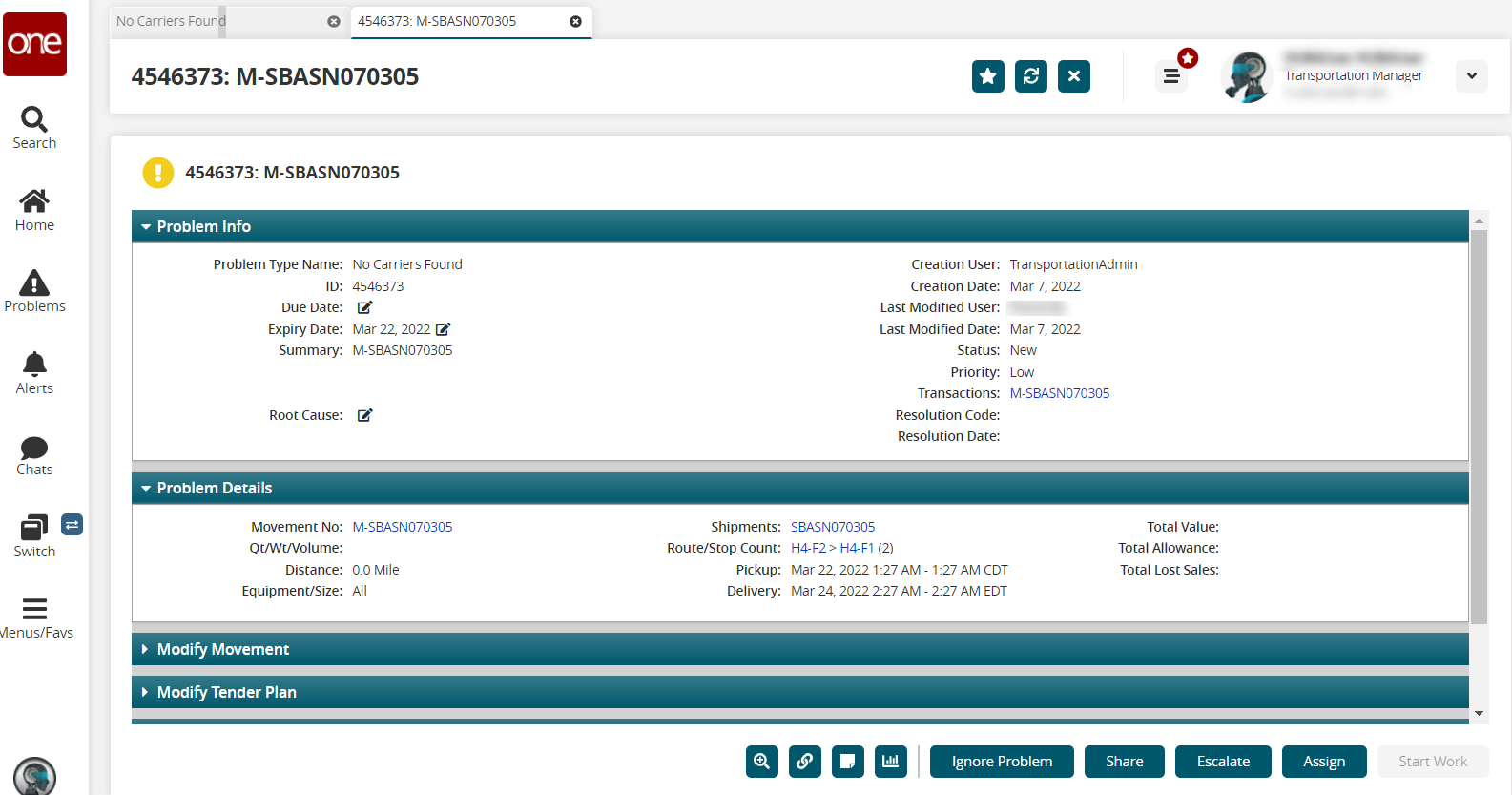Viewport: 1512px width, 795px height.
Task: Click the Equipment/Size value All
Action: 360,591
